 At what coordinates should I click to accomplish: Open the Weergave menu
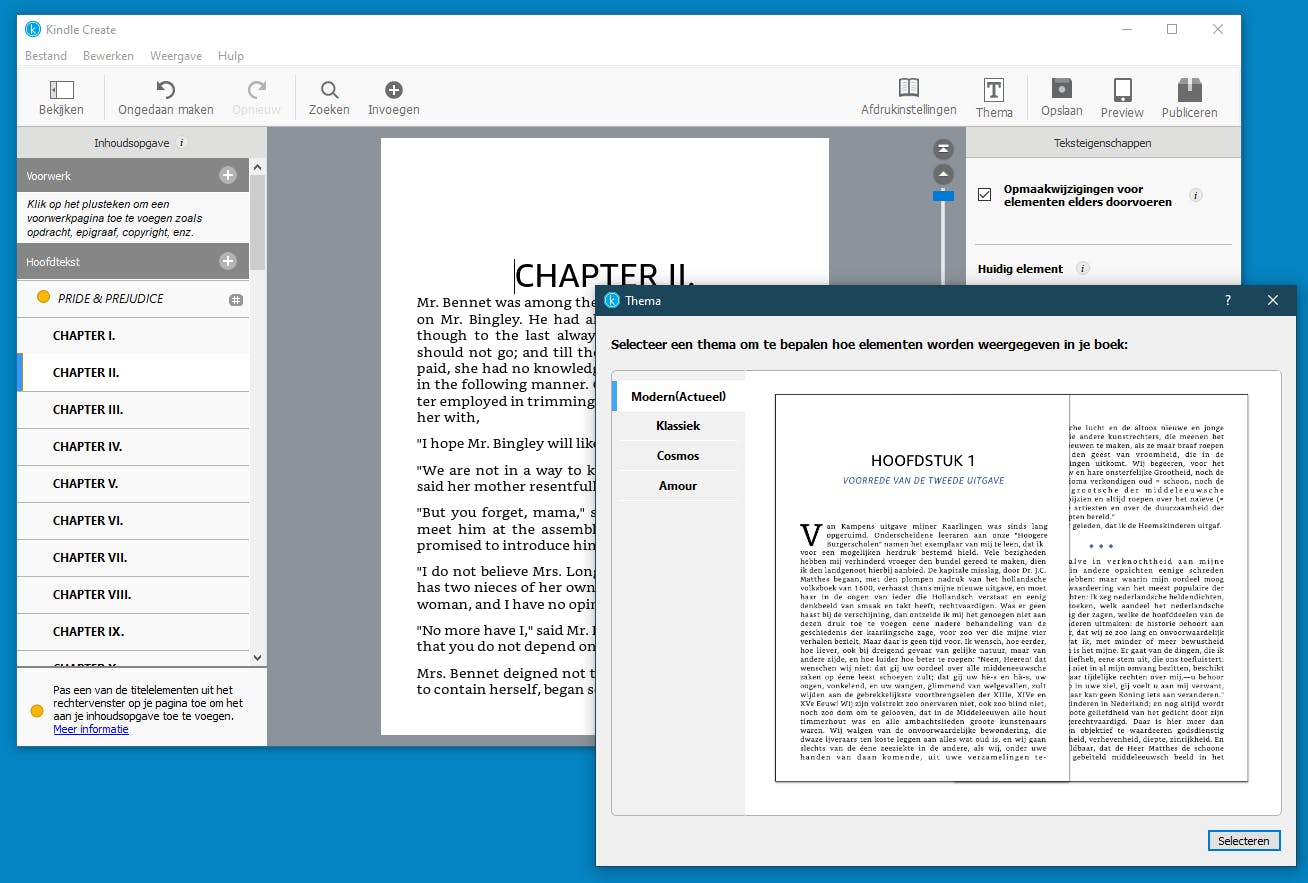pos(176,56)
